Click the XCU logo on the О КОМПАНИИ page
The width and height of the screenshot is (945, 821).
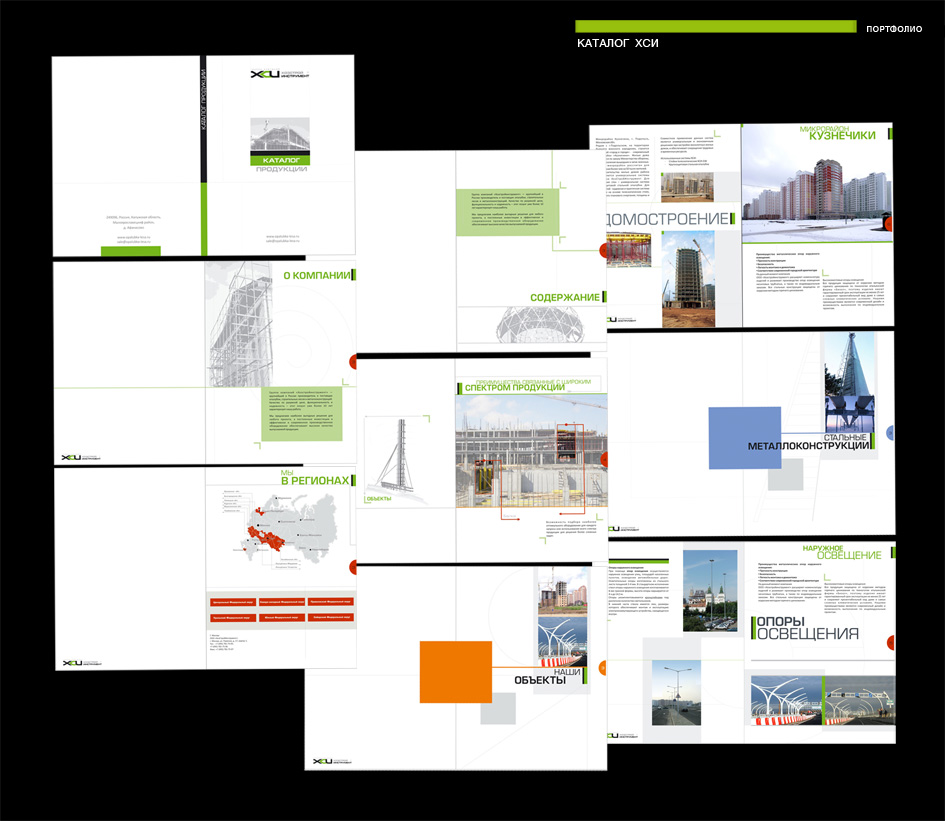(x=81, y=458)
